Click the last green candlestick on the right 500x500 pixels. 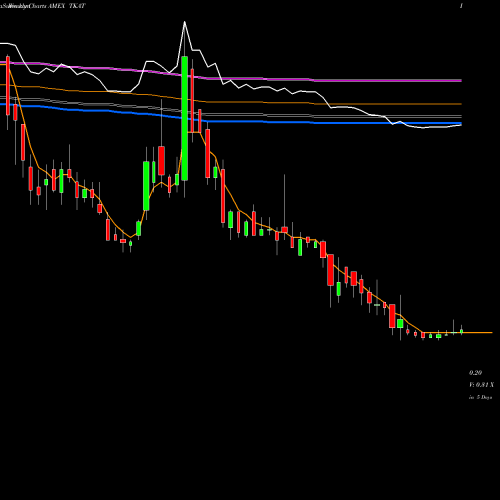(461, 331)
